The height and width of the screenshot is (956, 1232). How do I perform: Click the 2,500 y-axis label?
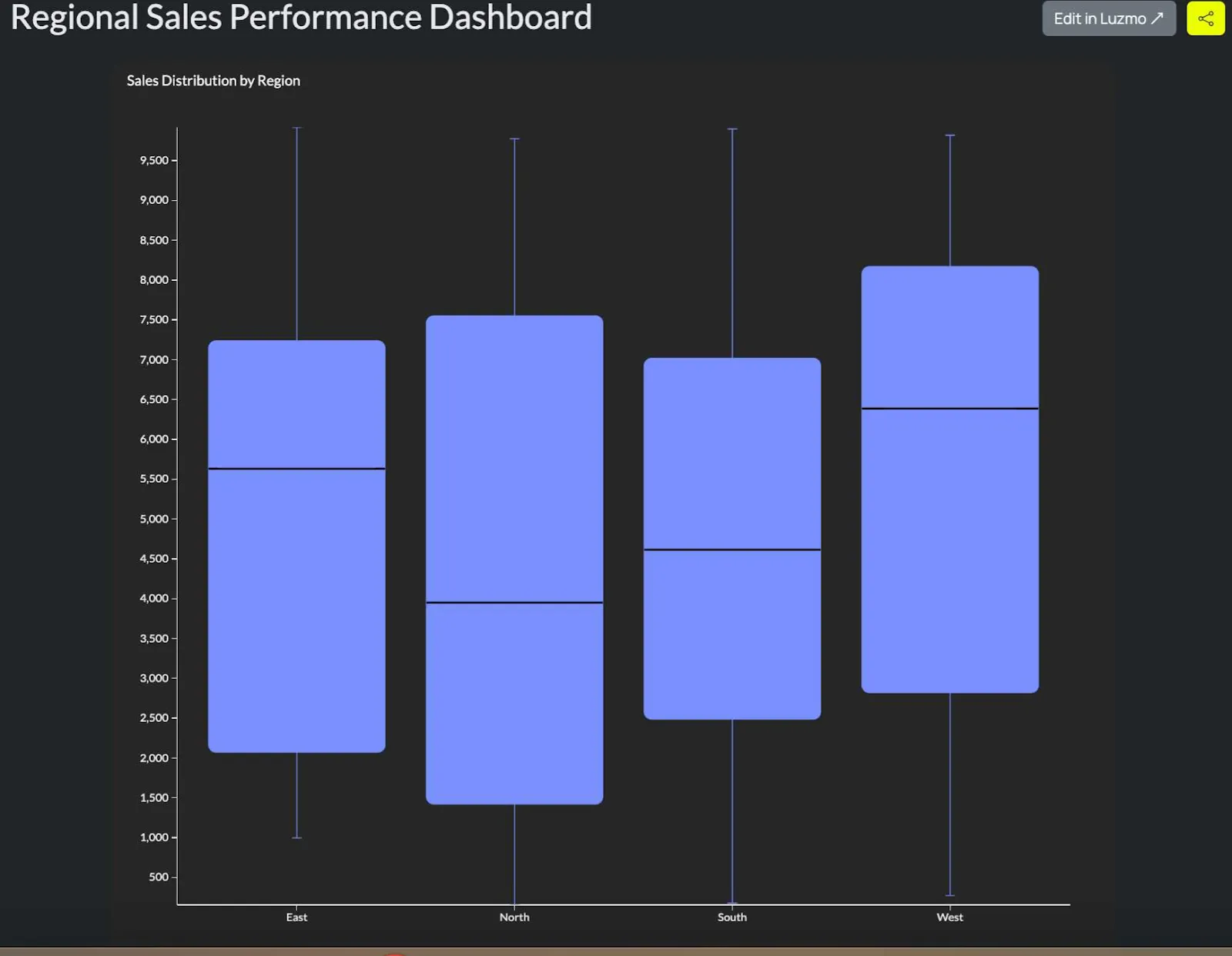154,717
